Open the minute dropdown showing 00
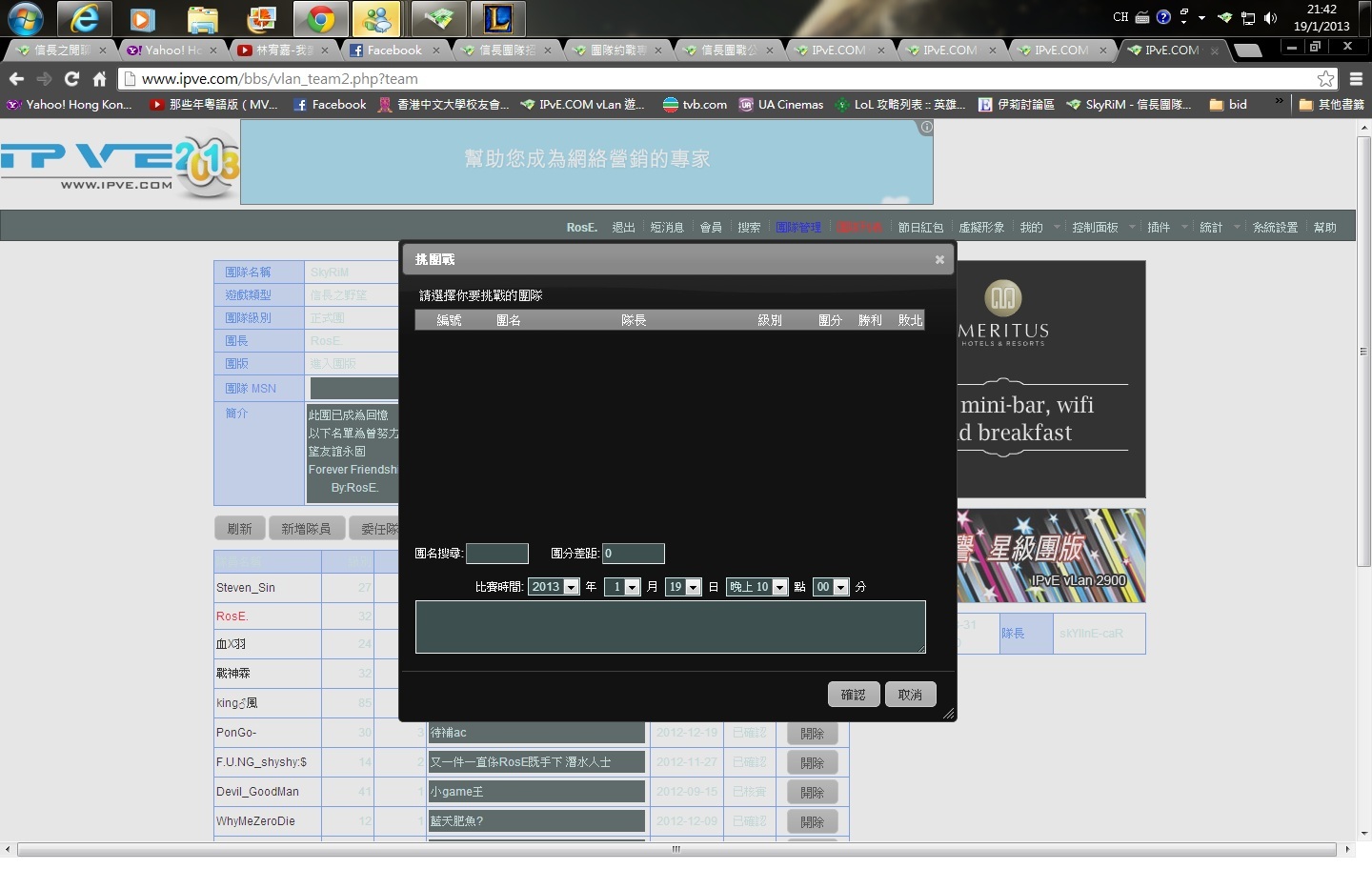This screenshot has width=1372, height=889. pyautogui.click(x=831, y=587)
